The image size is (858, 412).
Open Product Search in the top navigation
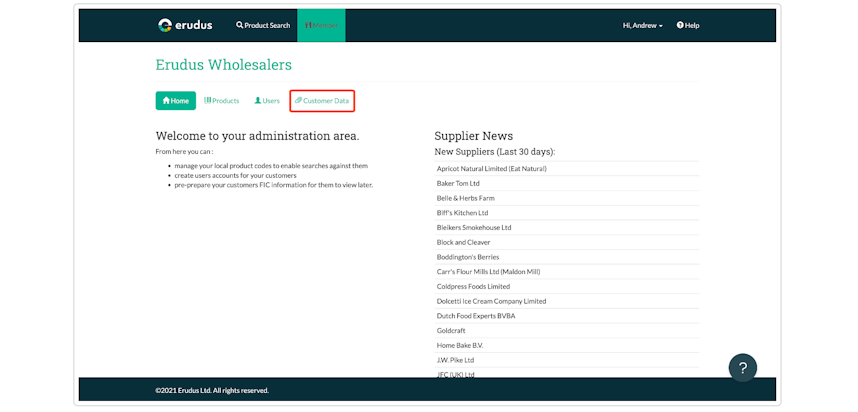click(x=263, y=25)
